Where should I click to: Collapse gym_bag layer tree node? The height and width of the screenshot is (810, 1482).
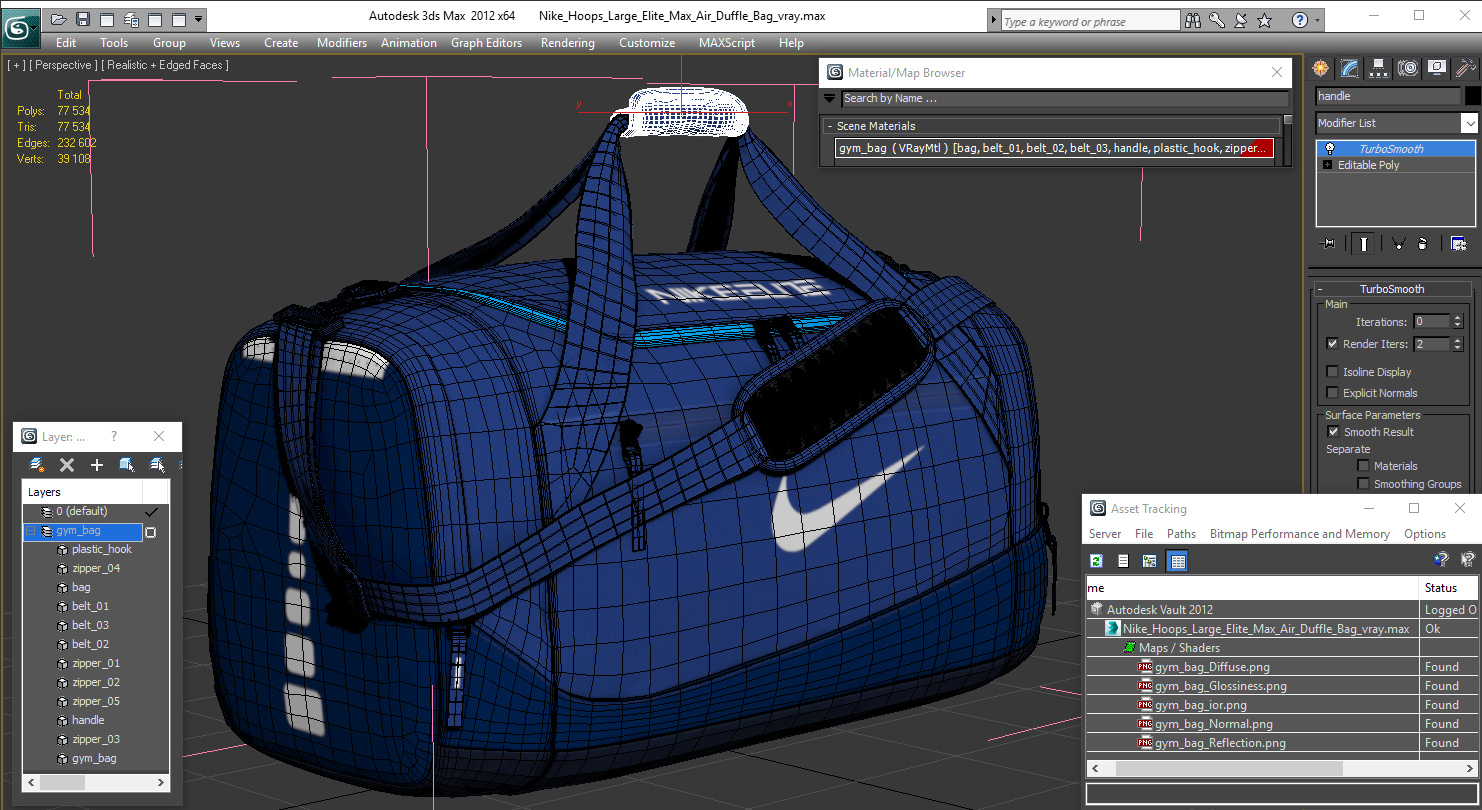coord(31,531)
